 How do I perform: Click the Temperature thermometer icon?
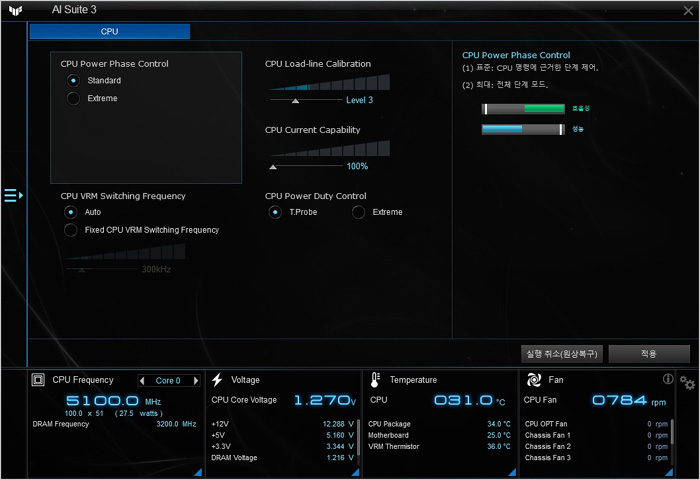pyautogui.click(x=375, y=380)
